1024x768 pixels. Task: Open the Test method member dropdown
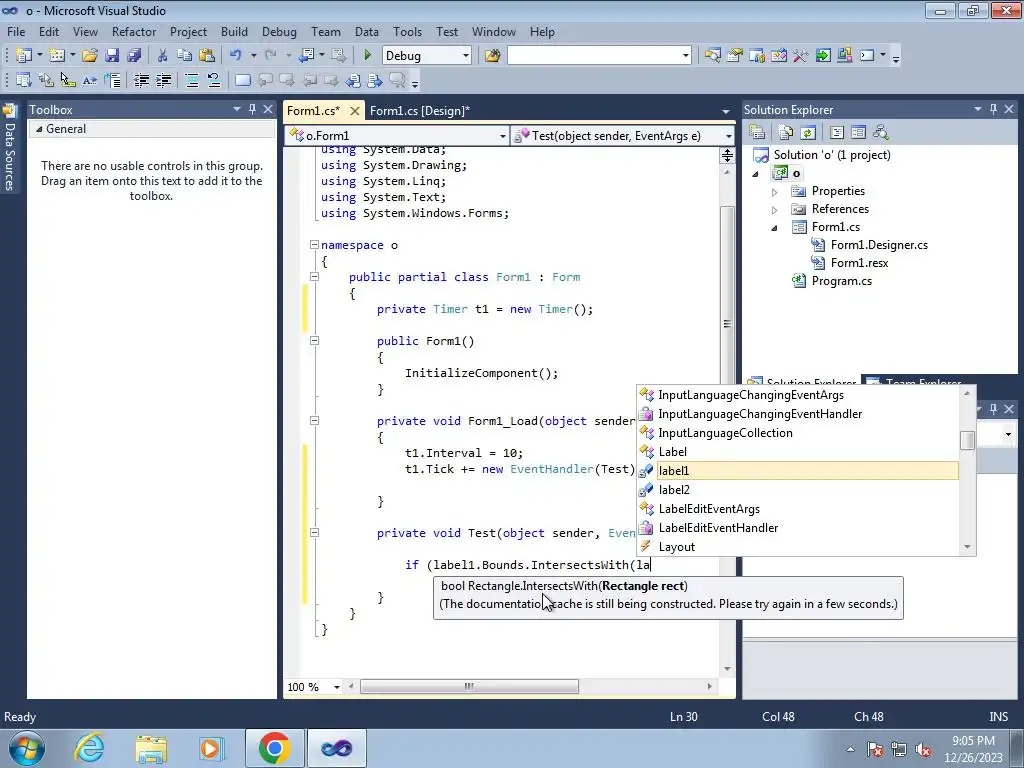728,136
